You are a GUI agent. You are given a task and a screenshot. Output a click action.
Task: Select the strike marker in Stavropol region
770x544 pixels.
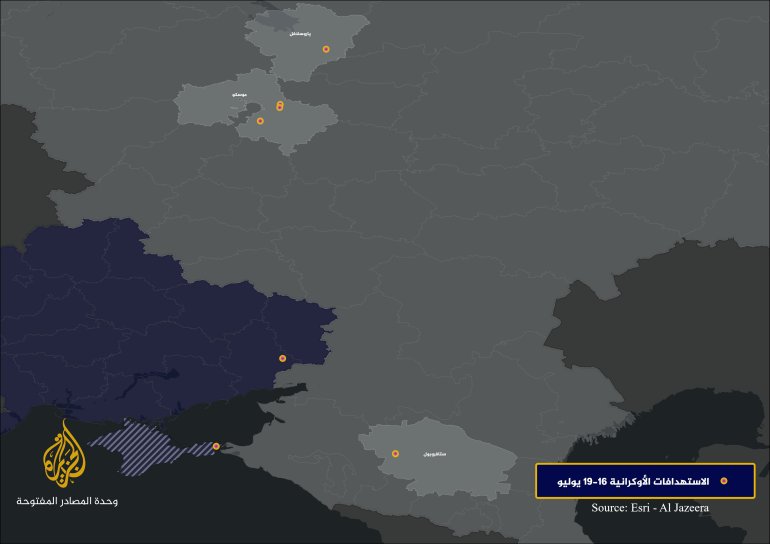tap(395, 454)
